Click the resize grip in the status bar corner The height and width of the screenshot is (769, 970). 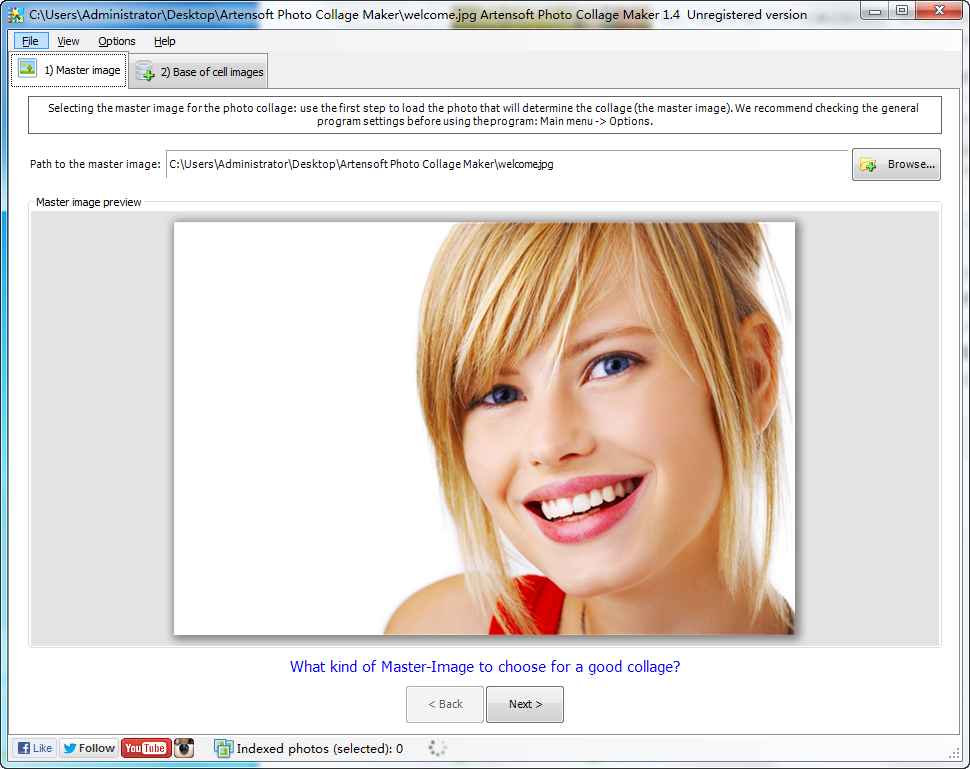(955, 752)
